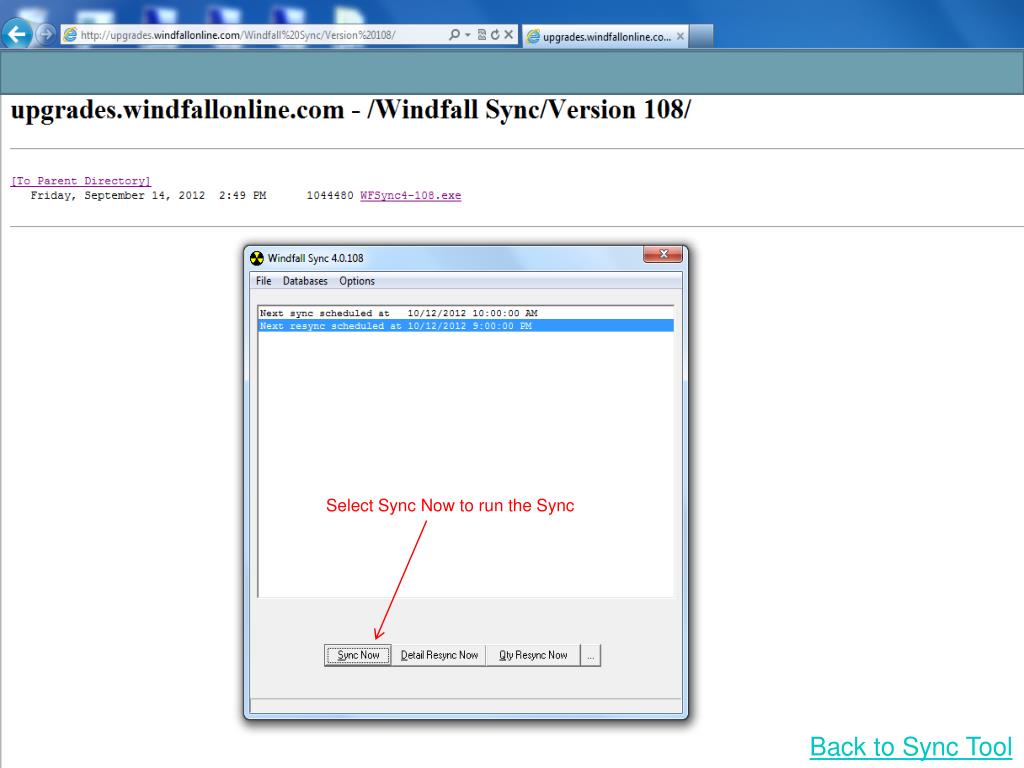Click the stop loading X icon in address bar
The width and height of the screenshot is (1024, 768).
coord(509,35)
